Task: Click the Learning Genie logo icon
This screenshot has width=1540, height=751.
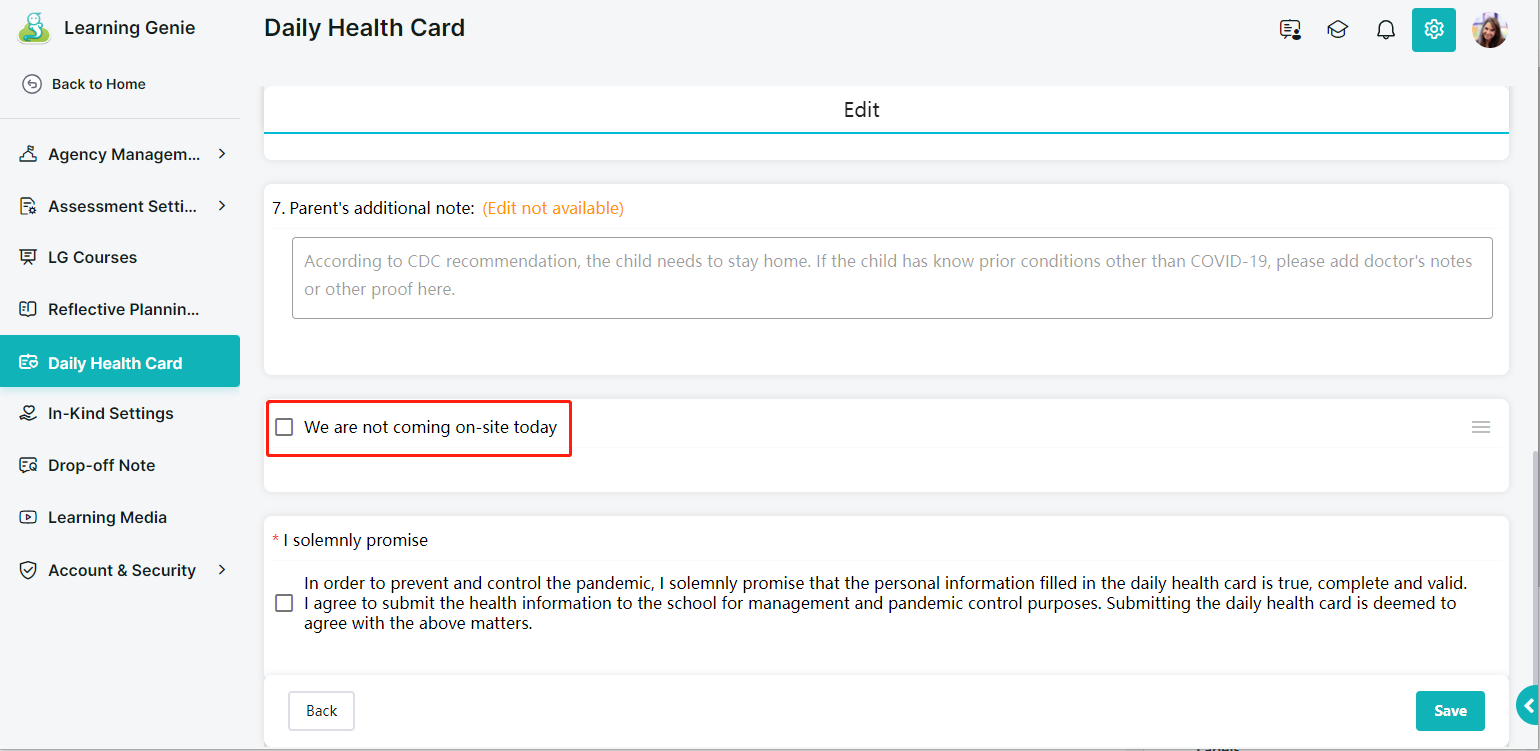Action: point(34,28)
